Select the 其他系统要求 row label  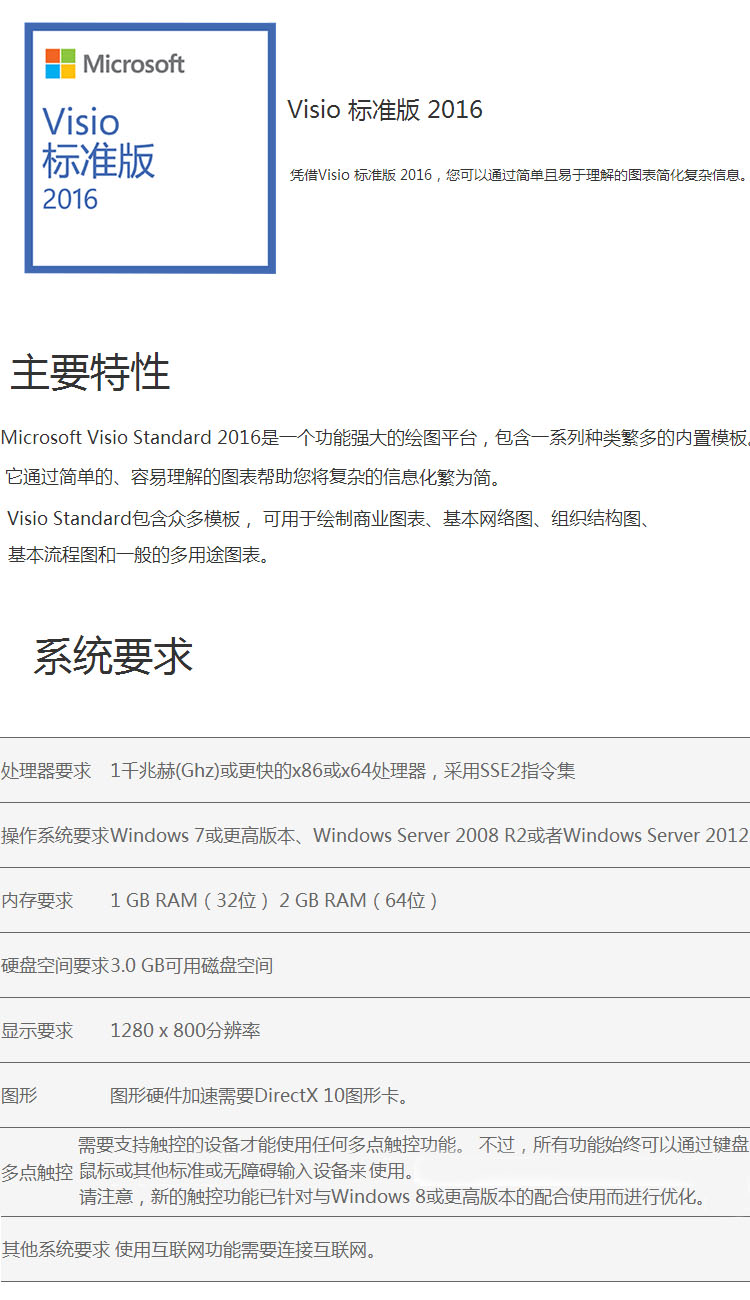[55, 1249]
